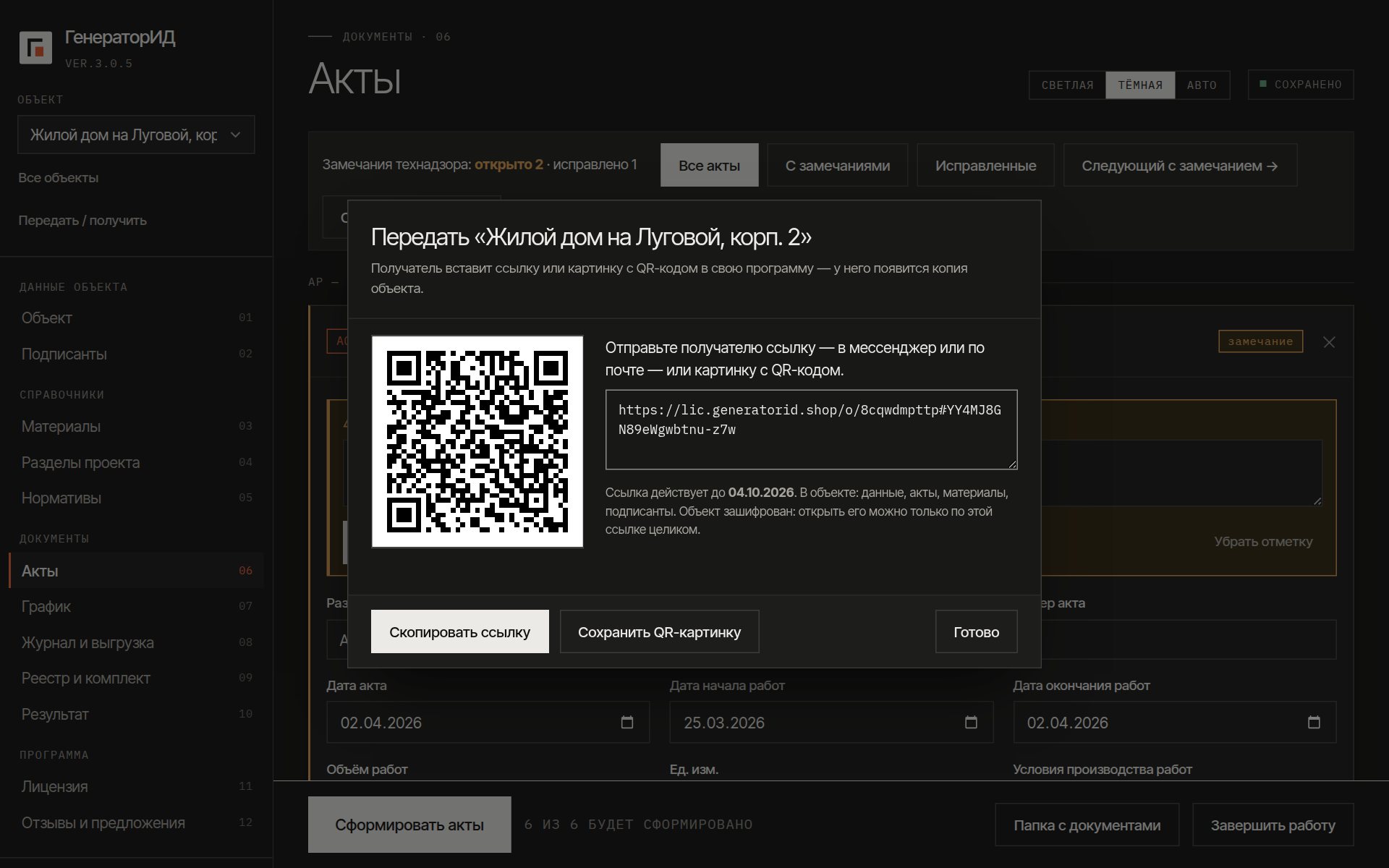
Task: Open calendar picker for Дата окончания работ
Action: 1314,722
